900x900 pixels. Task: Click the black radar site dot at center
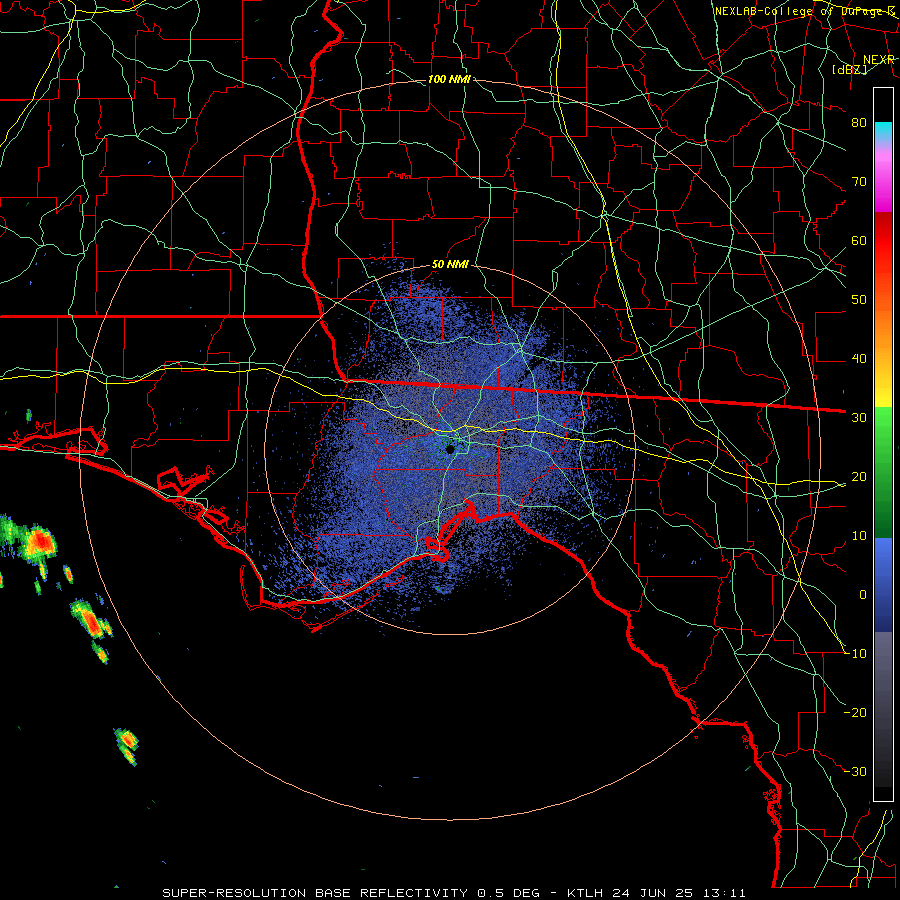(451, 449)
